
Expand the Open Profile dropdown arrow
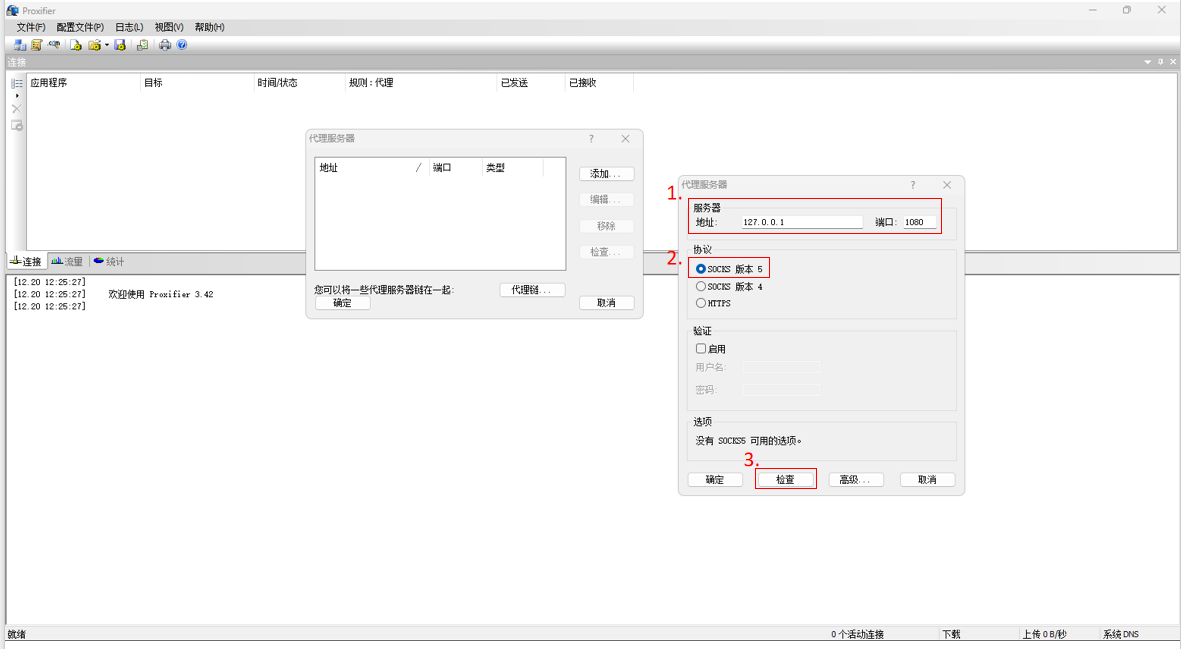coord(107,45)
